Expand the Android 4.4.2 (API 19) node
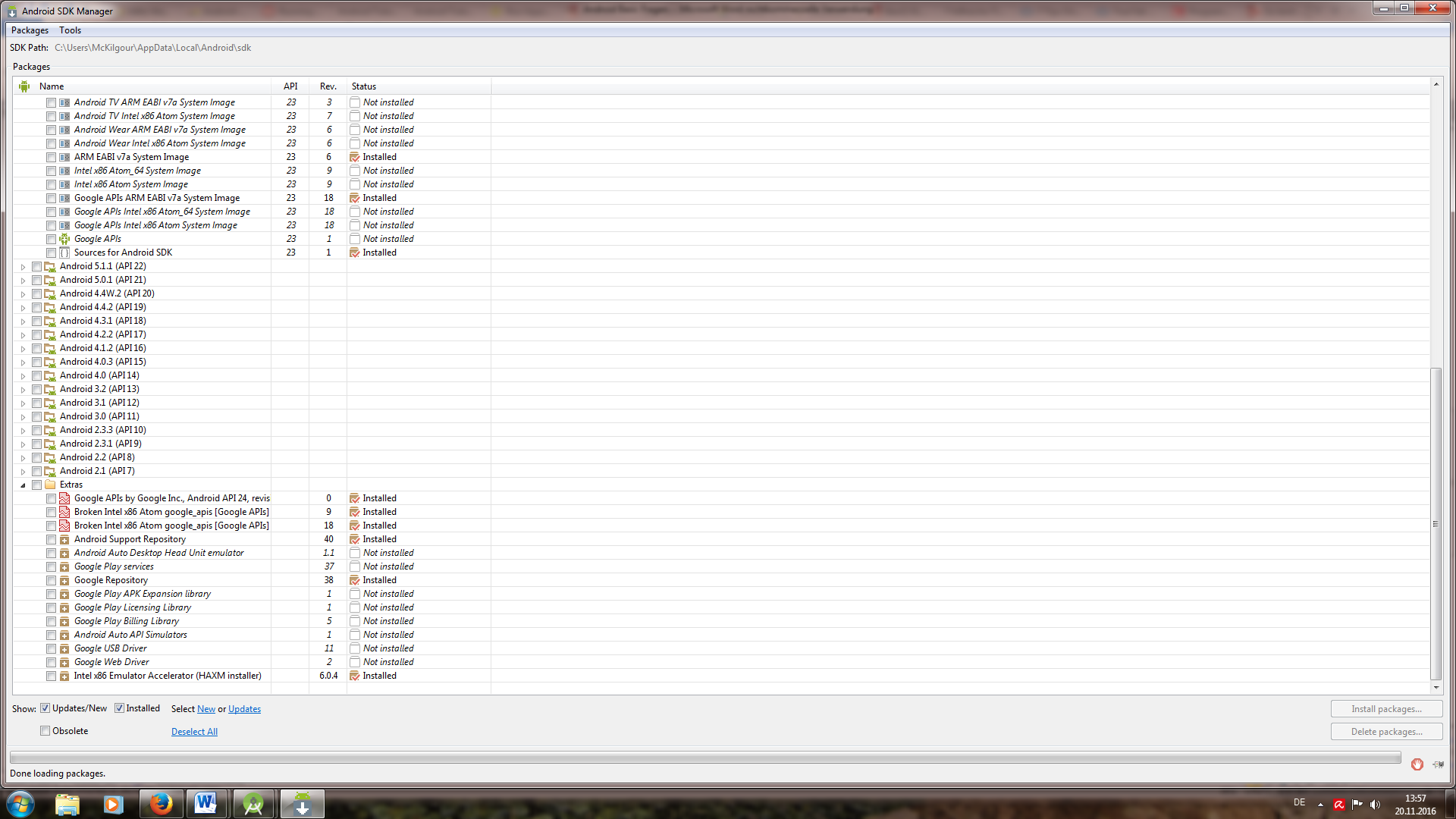 pos(23,308)
